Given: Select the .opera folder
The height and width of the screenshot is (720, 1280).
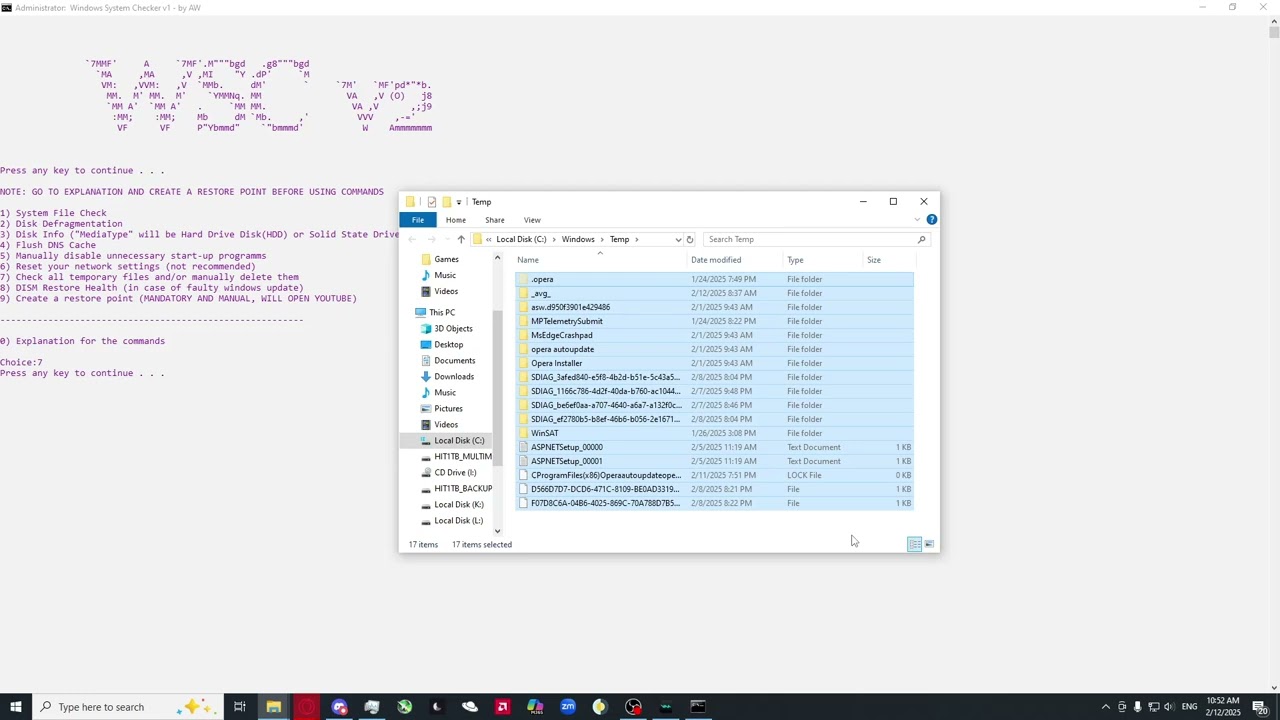Looking at the screenshot, I should (x=543, y=279).
